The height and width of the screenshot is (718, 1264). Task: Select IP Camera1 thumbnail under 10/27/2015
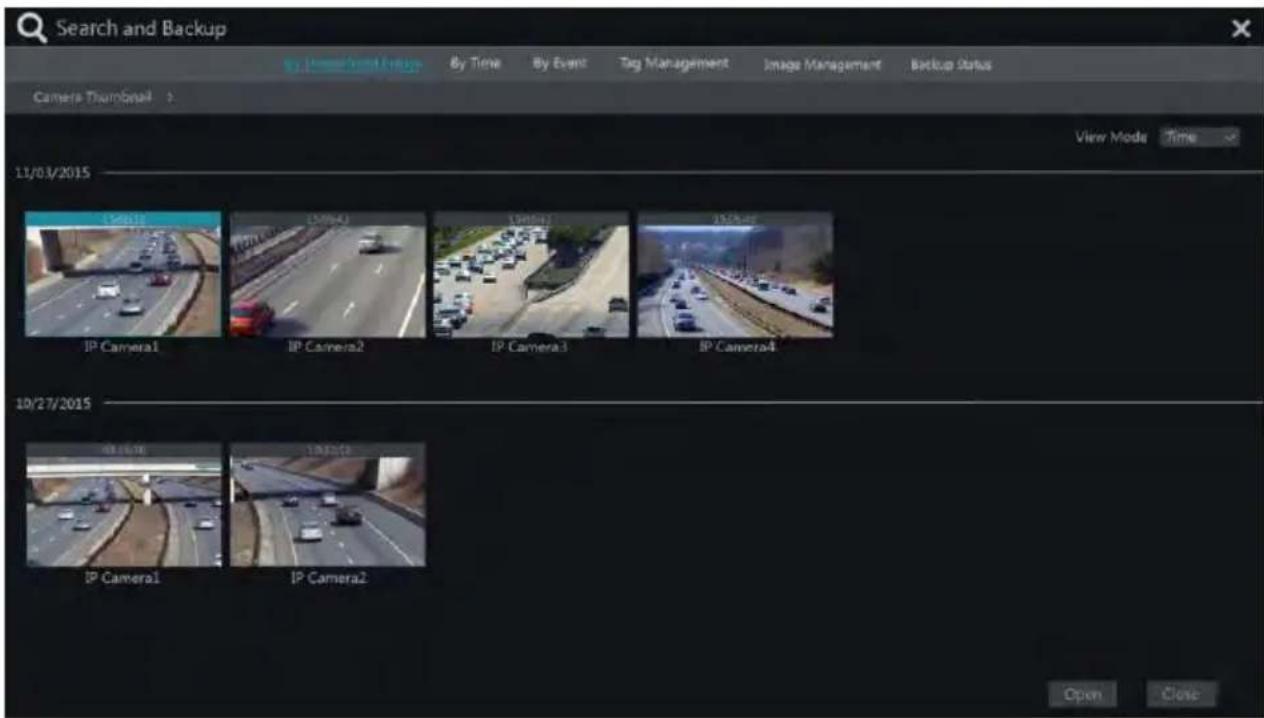click(x=123, y=505)
